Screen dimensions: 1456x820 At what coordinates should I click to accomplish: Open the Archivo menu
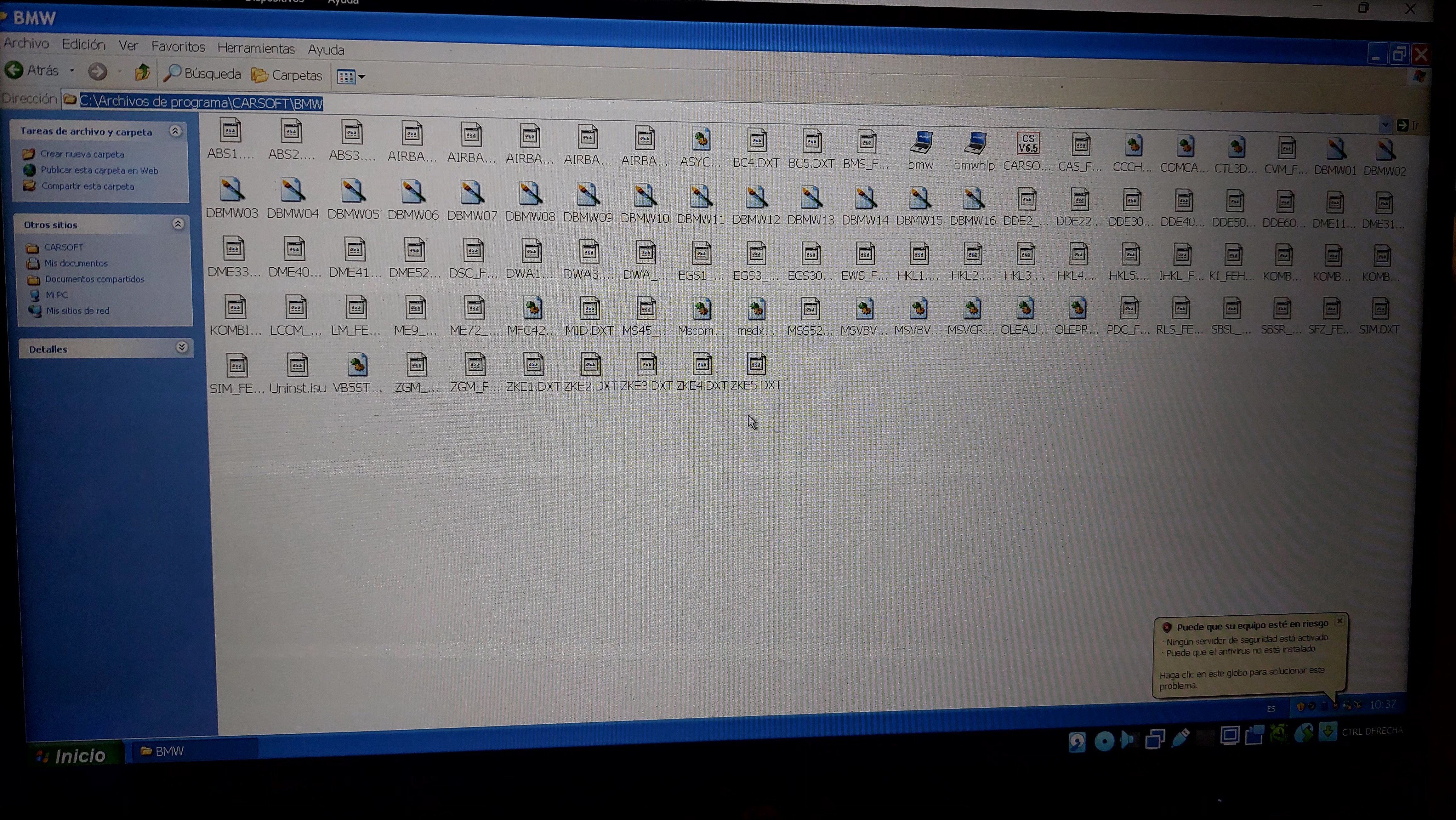[26, 43]
